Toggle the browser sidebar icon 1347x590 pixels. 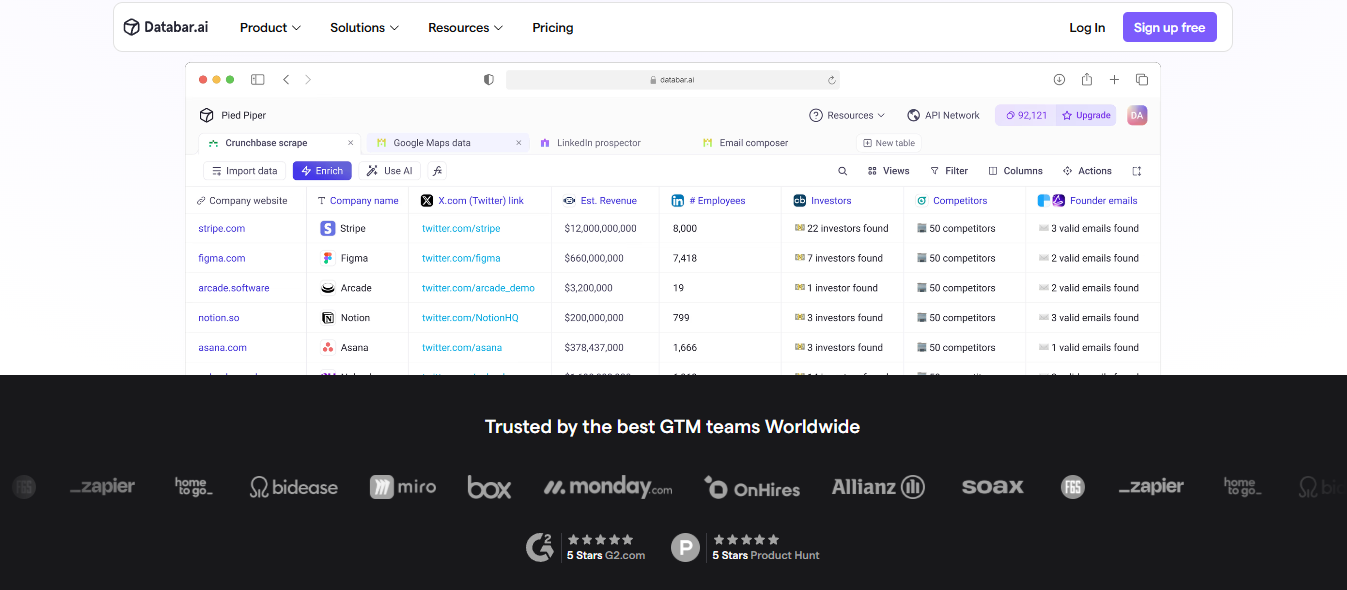point(257,79)
